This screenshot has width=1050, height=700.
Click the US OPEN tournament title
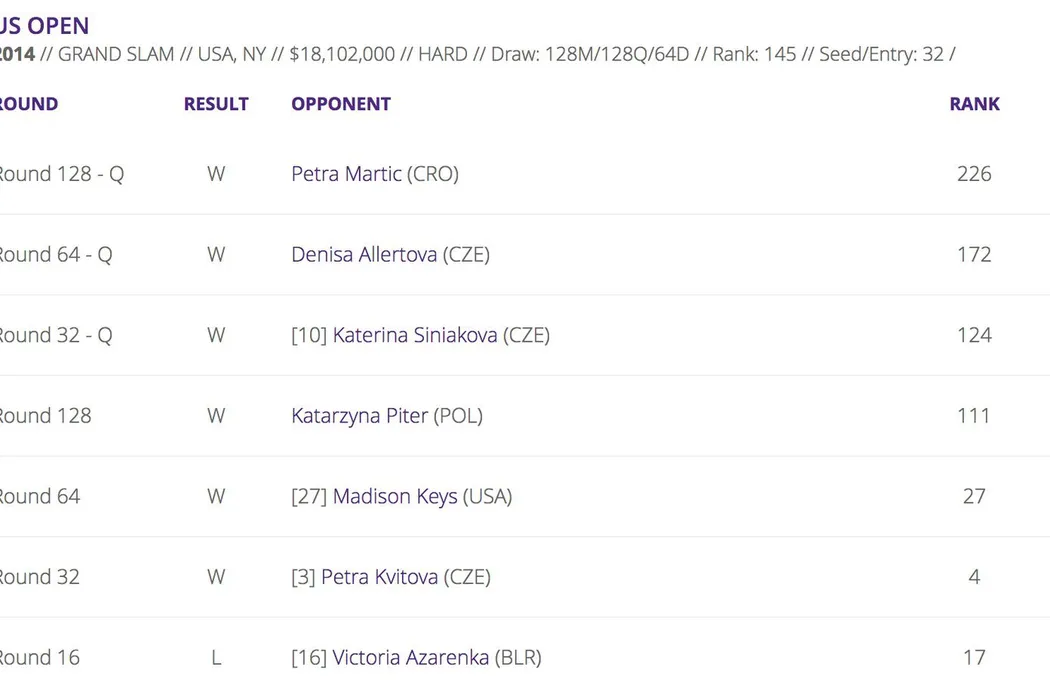[44, 26]
